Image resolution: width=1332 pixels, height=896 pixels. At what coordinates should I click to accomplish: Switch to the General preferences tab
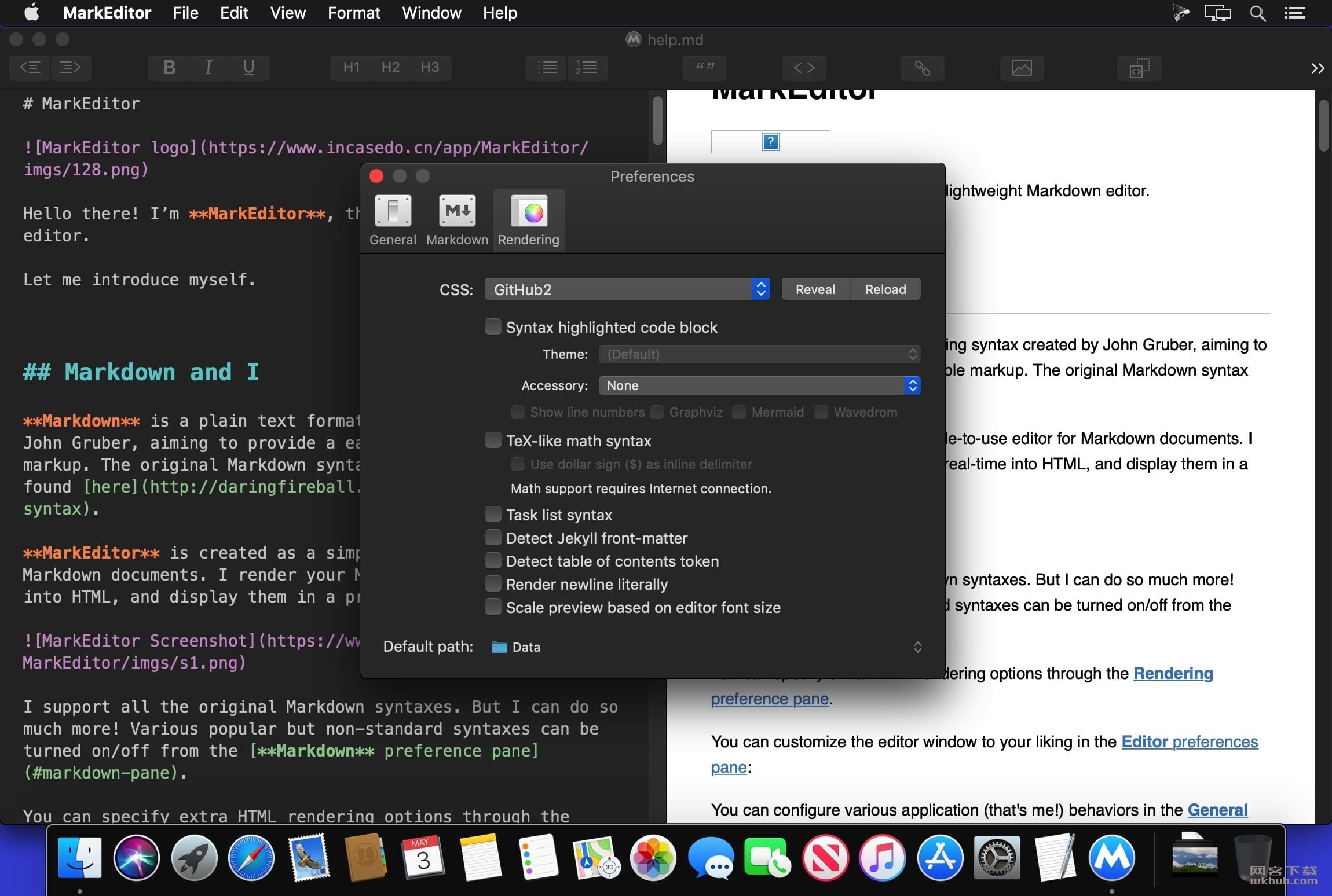[393, 221]
